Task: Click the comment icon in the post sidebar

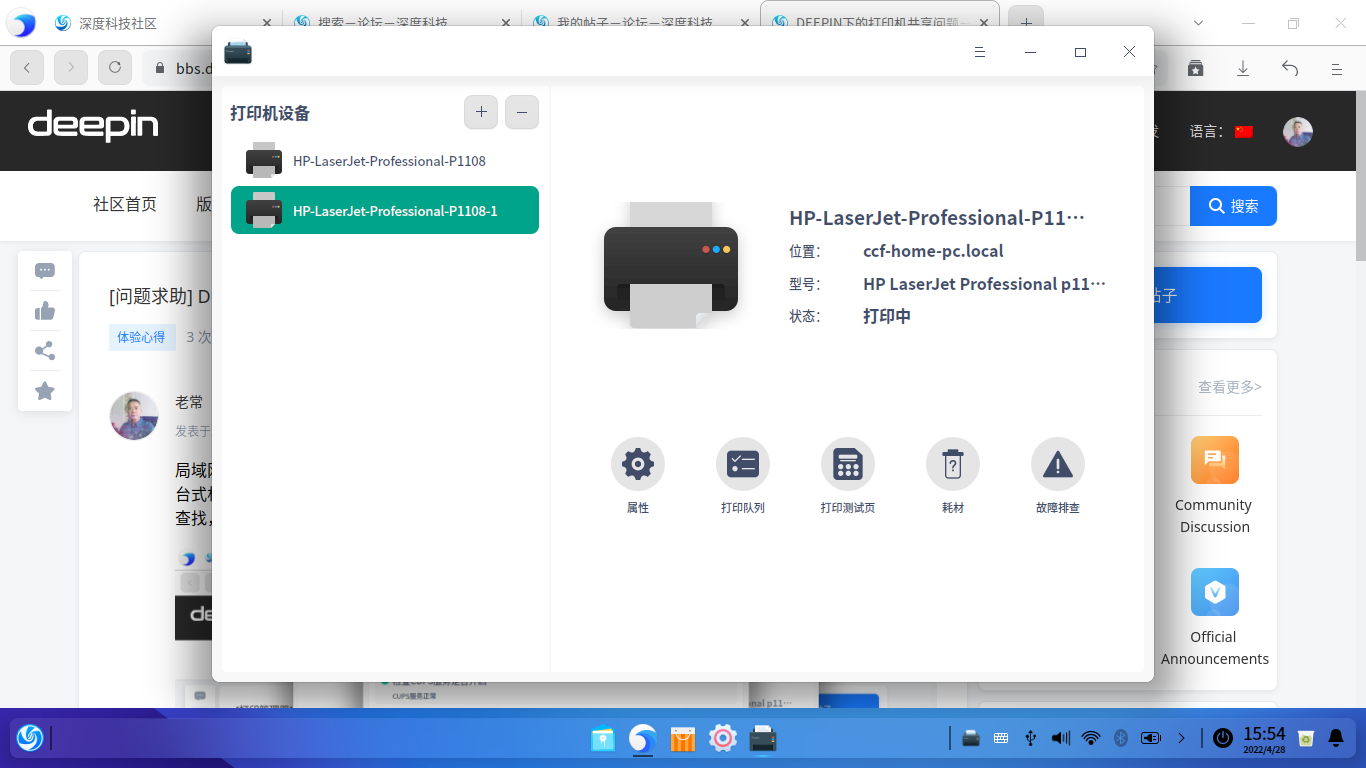Action: (45, 271)
